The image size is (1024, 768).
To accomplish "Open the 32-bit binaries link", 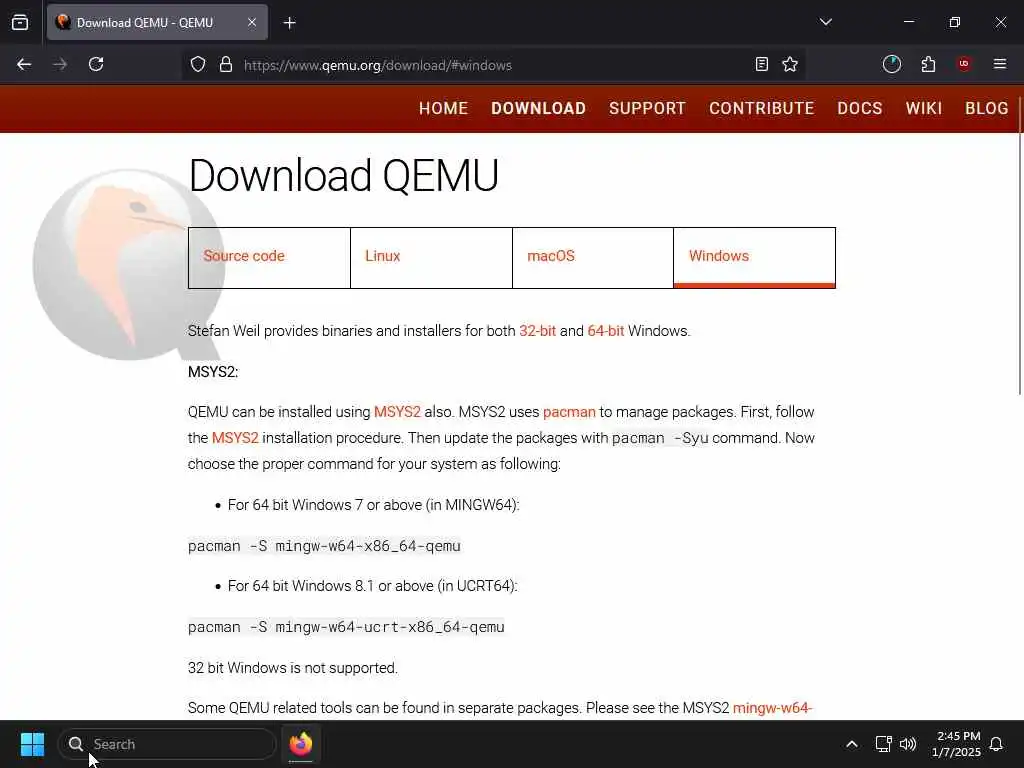I will click(x=537, y=331).
